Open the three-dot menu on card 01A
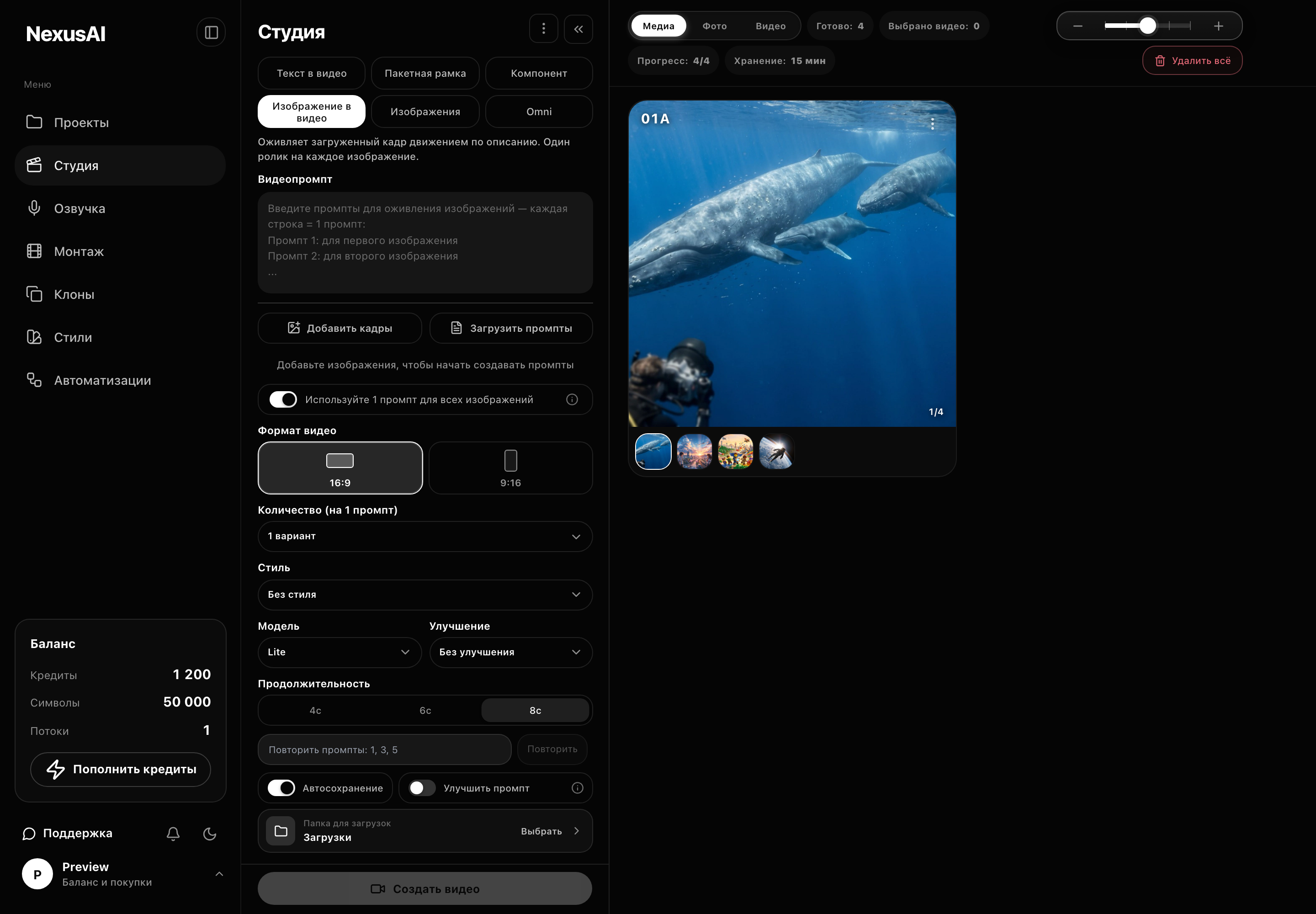This screenshot has width=1316, height=914. (932, 124)
